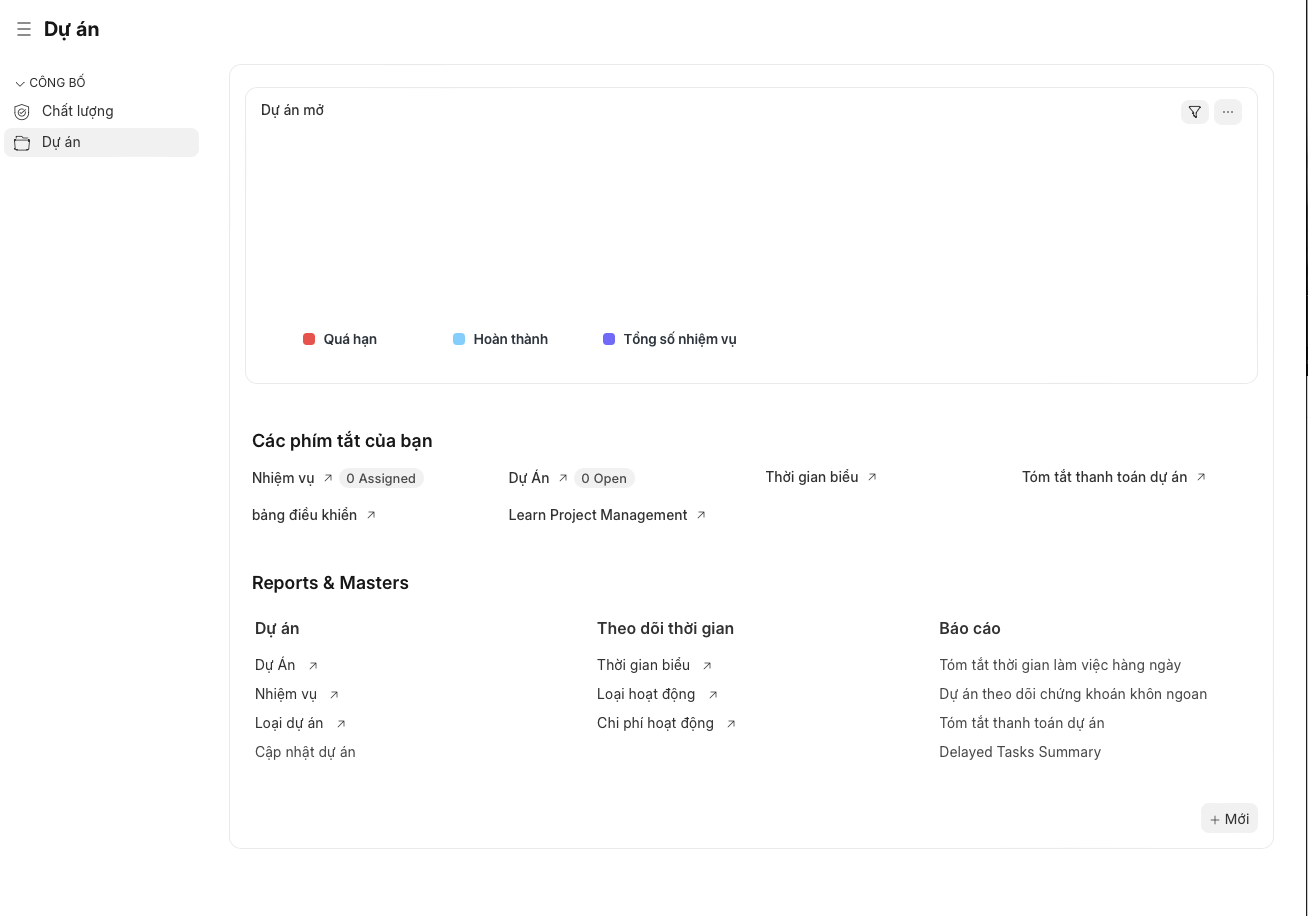1308x916 pixels.
Task: Select Chất lượng in the sidebar
Action: (x=77, y=111)
